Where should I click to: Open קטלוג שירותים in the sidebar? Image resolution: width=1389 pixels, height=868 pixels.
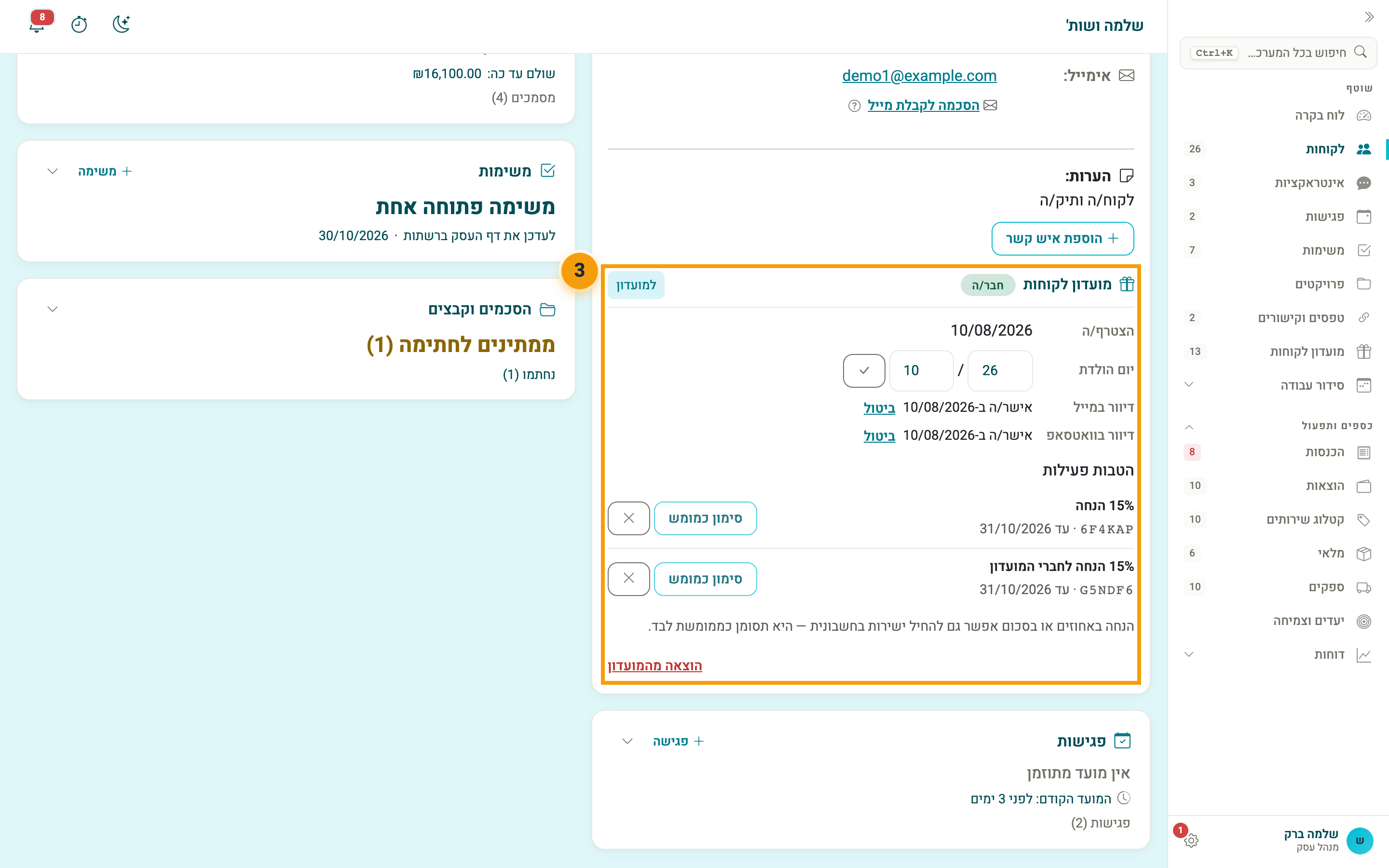(1278, 519)
